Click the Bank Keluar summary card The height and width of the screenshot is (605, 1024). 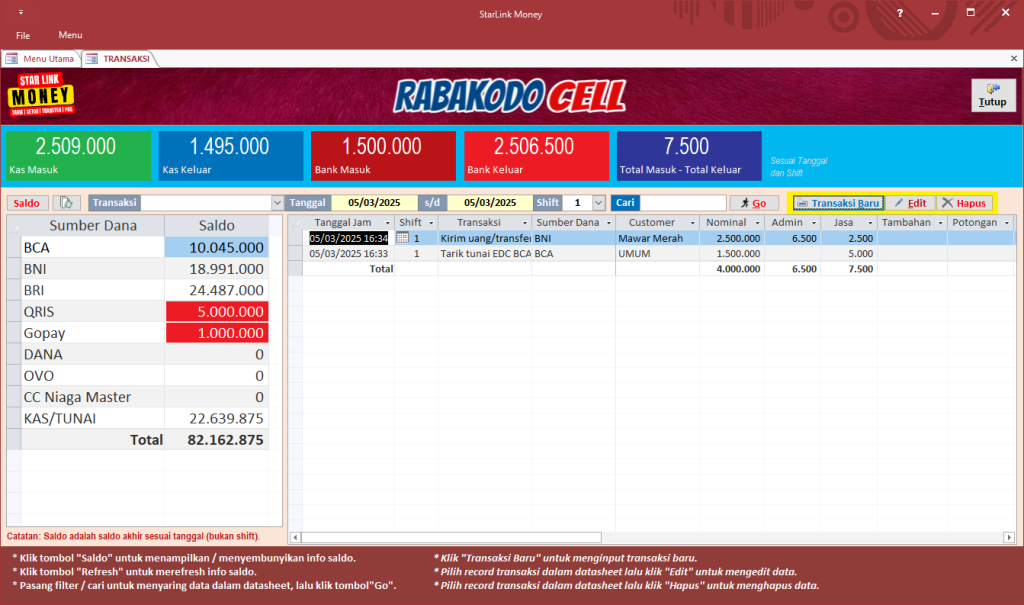536,155
